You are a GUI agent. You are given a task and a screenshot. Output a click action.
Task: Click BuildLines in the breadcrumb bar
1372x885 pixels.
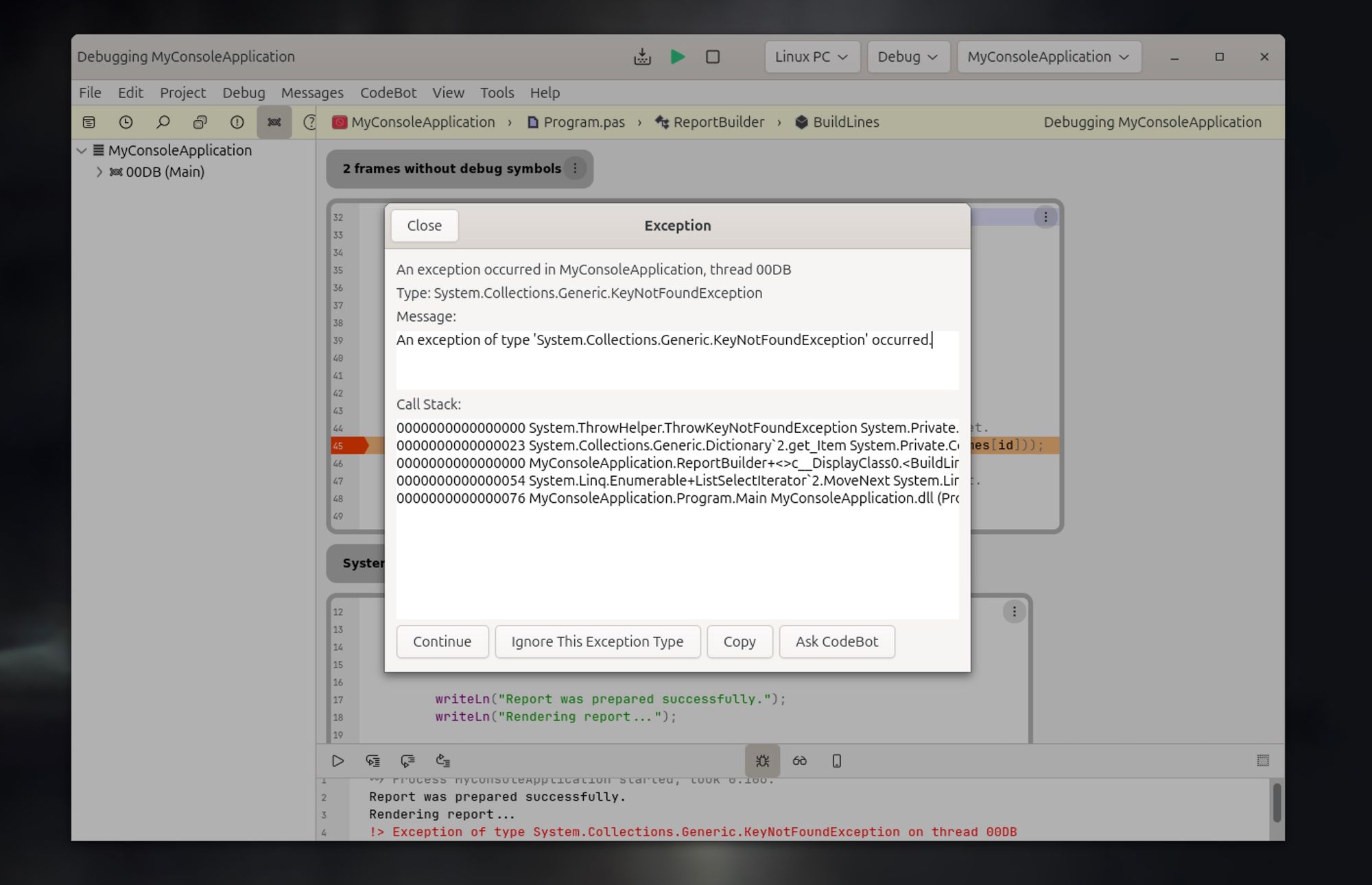point(837,122)
